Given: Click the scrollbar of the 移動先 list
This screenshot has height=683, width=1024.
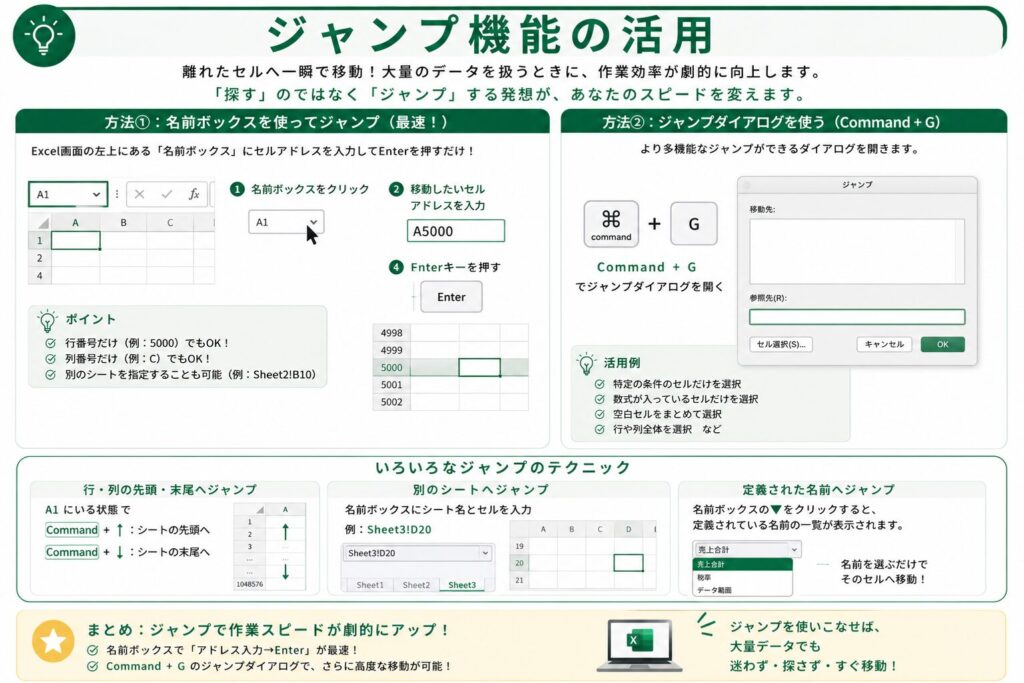Looking at the screenshot, I should pyautogui.click(x=959, y=251).
